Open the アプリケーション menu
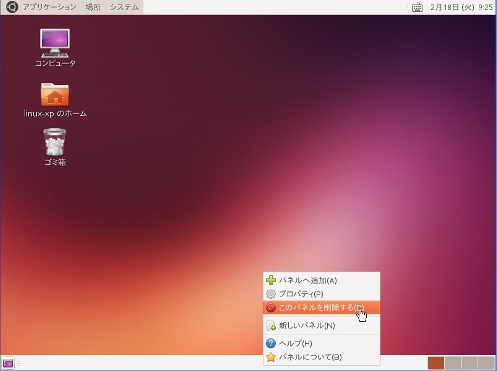The height and width of the screenshot is (371, 497). [49, 7]
